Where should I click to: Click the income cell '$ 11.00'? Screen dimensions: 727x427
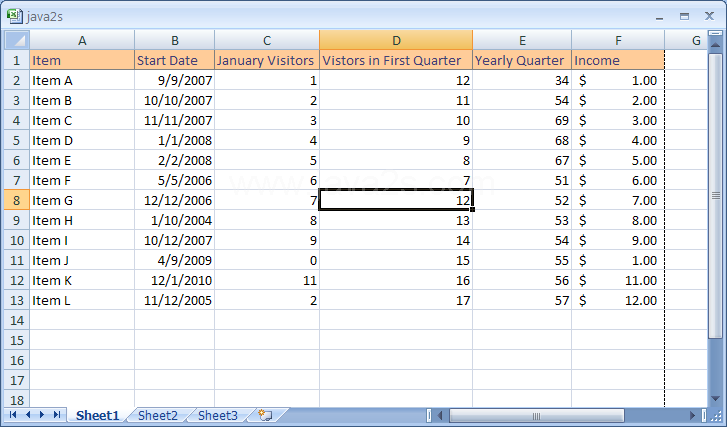pos(618,280)
